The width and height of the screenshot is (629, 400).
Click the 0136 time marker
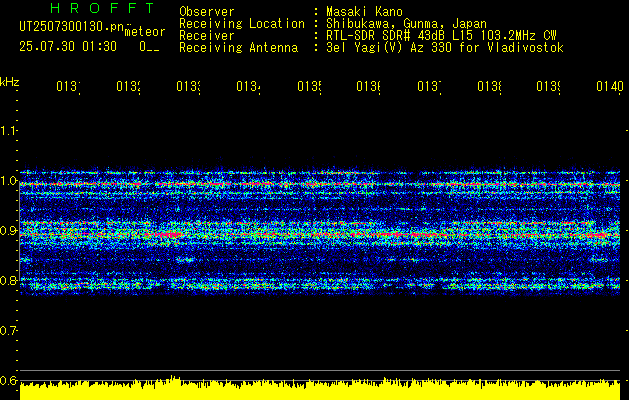point(369,87)
